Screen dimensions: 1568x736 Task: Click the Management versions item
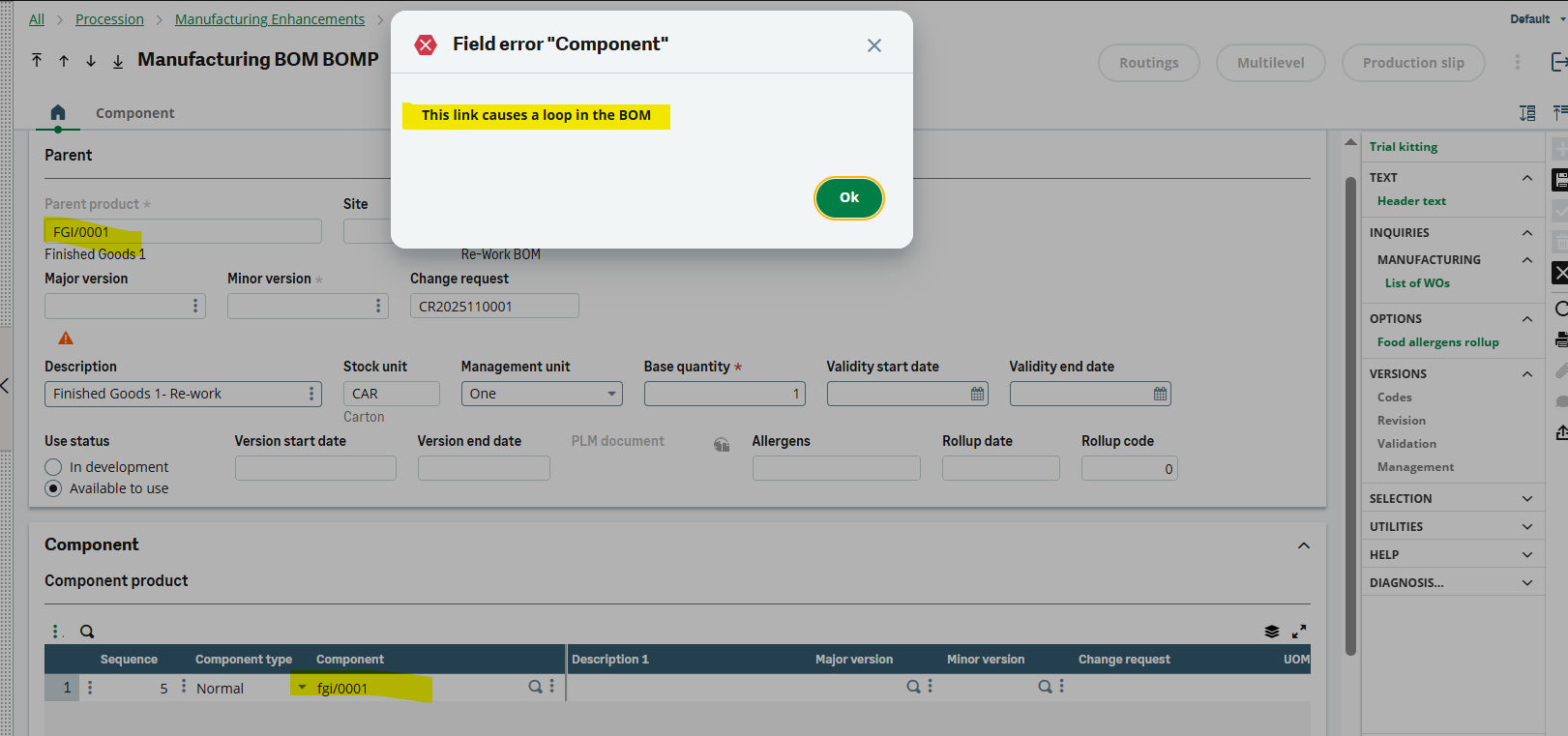pos(1415,467)
